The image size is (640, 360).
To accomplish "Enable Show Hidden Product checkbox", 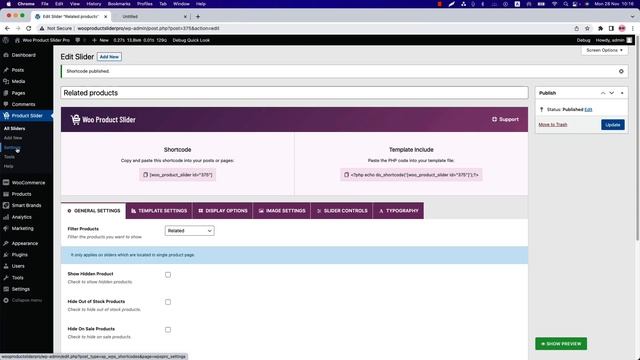I will pos(168,275).
